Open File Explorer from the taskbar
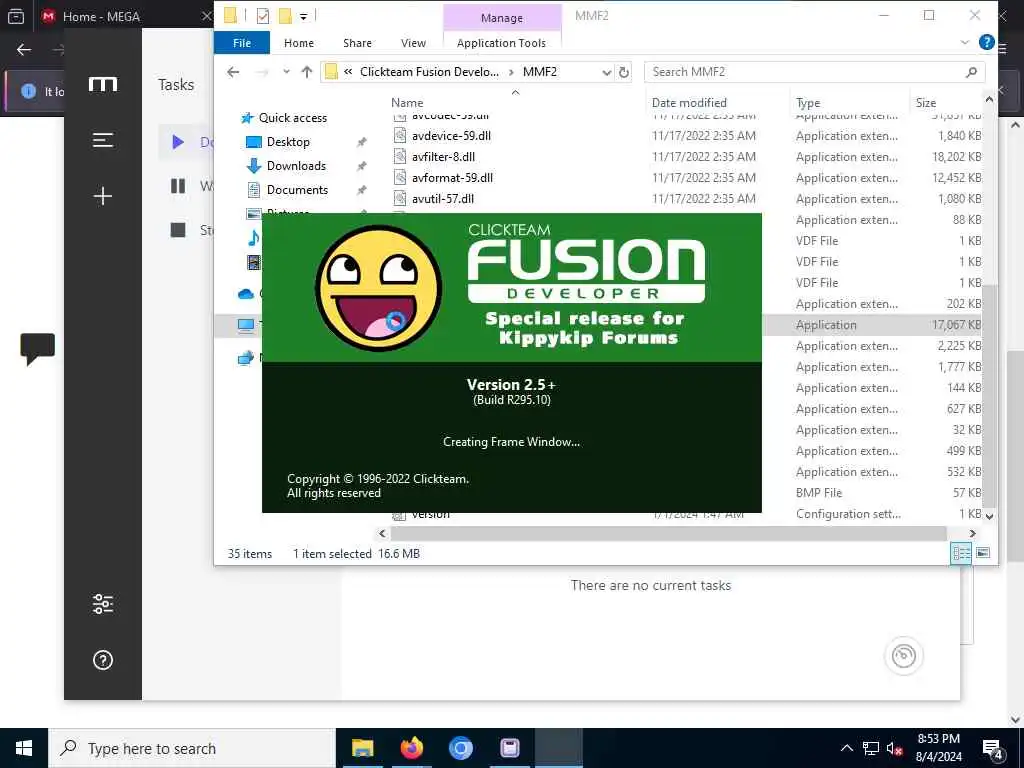 (362, 748)
